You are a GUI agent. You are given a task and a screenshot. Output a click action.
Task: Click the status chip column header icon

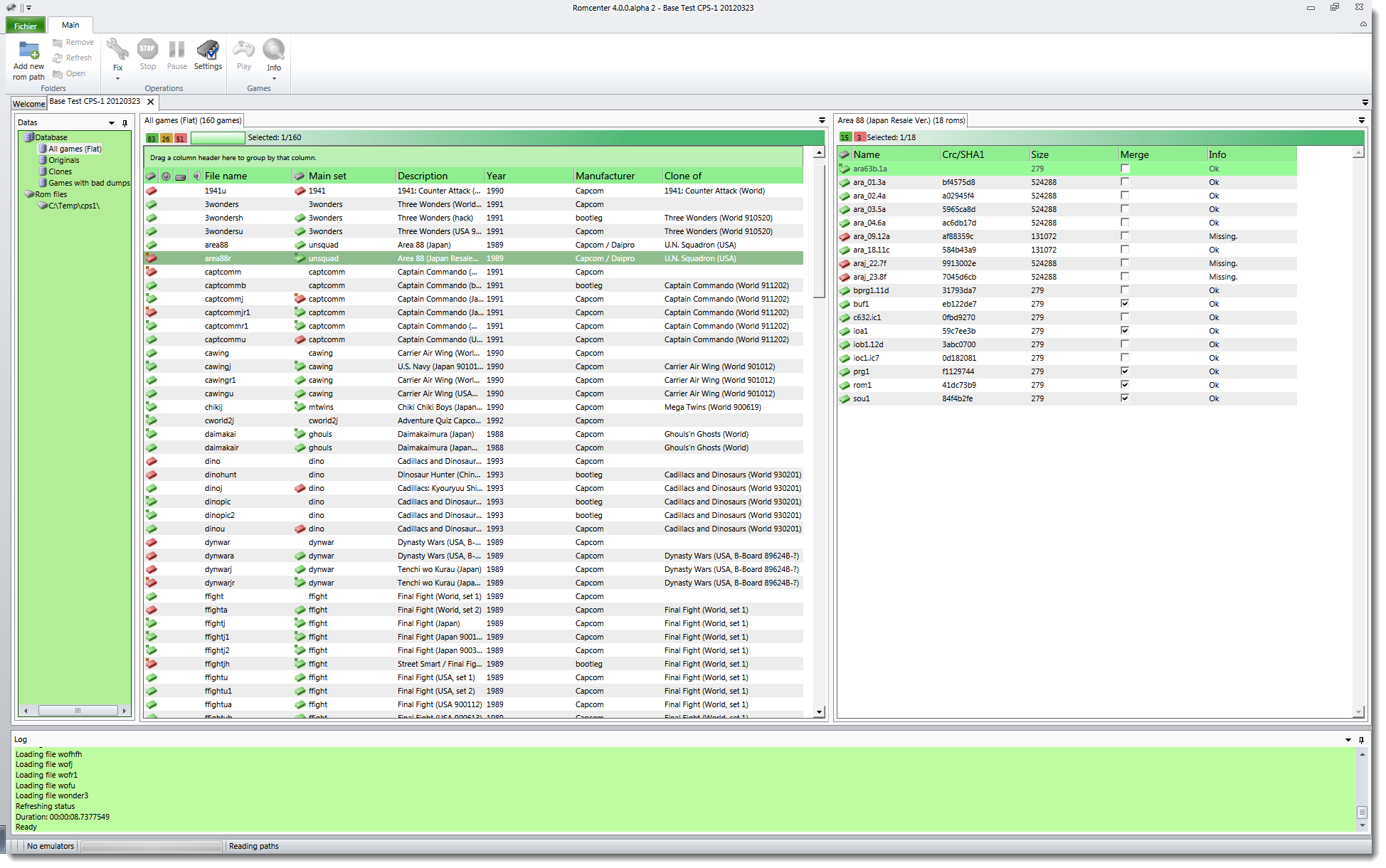click(151, 176)
